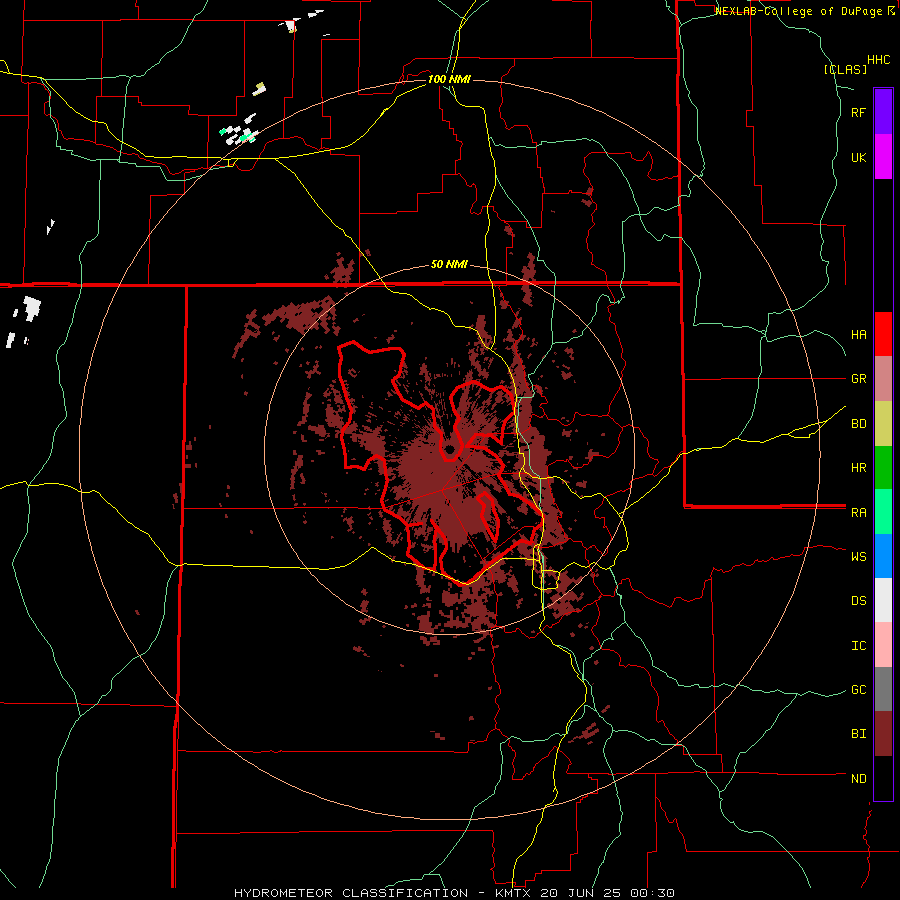Click the UK magenta legend swatch
This screenshot has width=900, height=900.
pyautogui.click(x=883, y=157)
